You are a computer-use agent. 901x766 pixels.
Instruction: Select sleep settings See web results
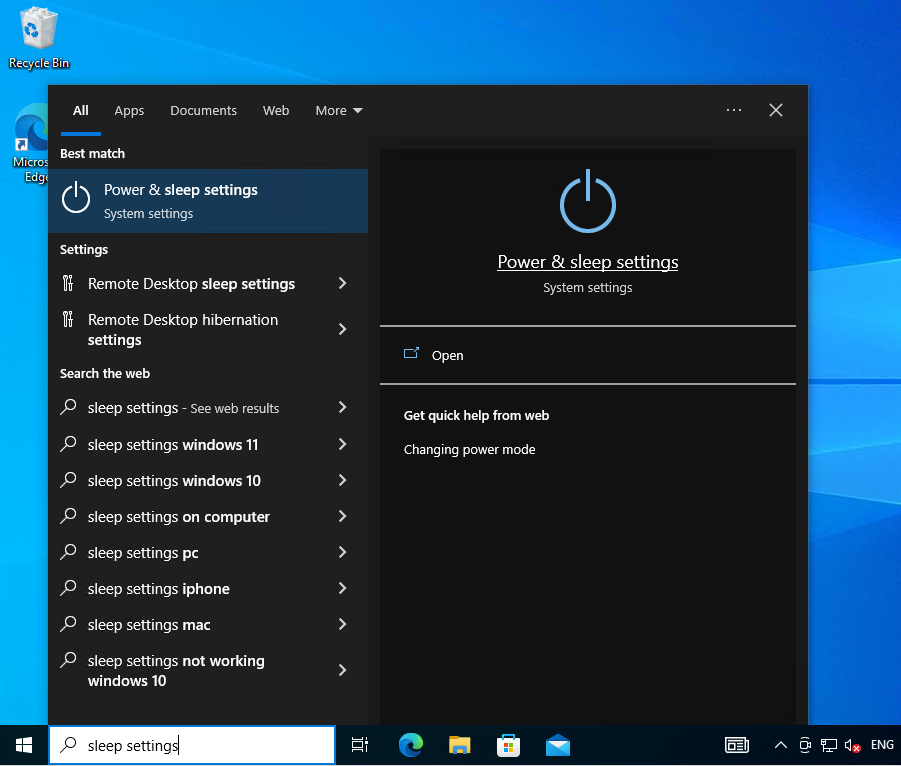[x=183, y=408]
